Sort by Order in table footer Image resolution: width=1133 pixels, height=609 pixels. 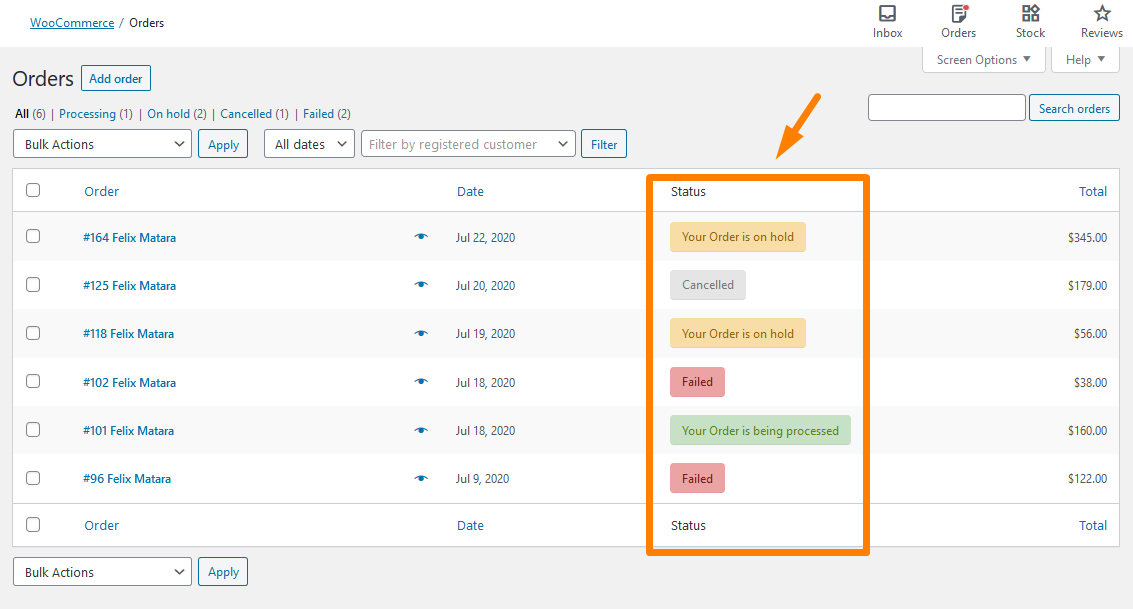[101, 526]
